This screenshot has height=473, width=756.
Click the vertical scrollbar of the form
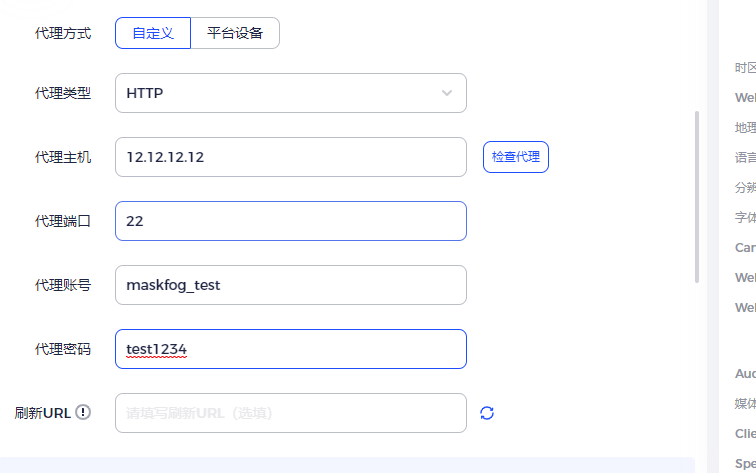point(697,197)
